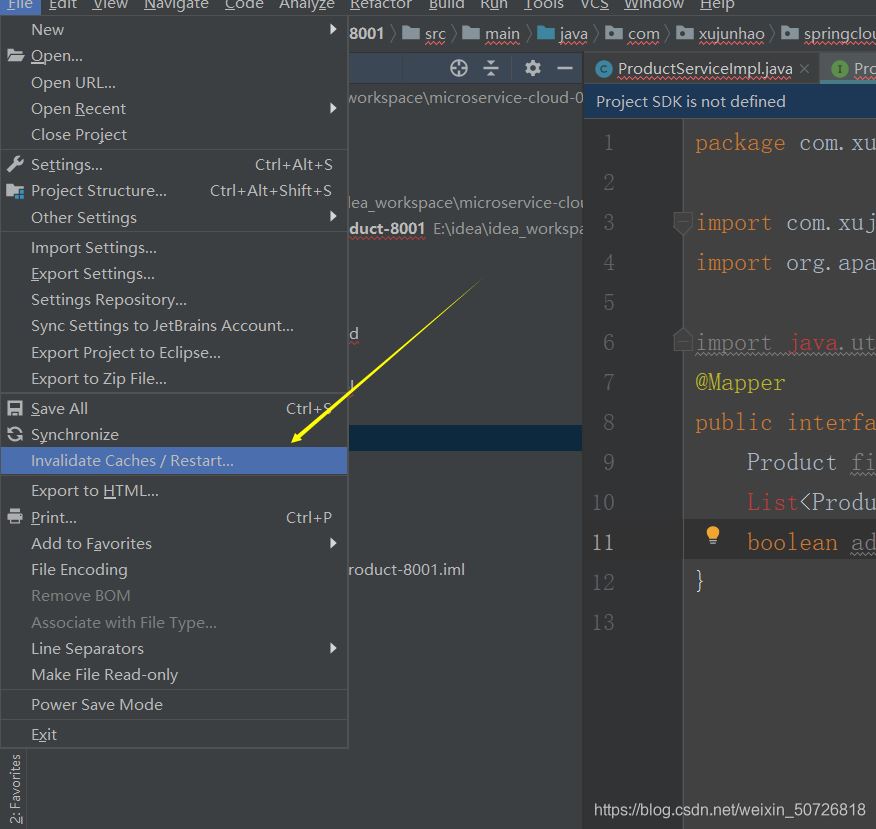Screen dimensions: 876x829
Task: Click Synchronize menu item
Action: [x=174, y=435]
